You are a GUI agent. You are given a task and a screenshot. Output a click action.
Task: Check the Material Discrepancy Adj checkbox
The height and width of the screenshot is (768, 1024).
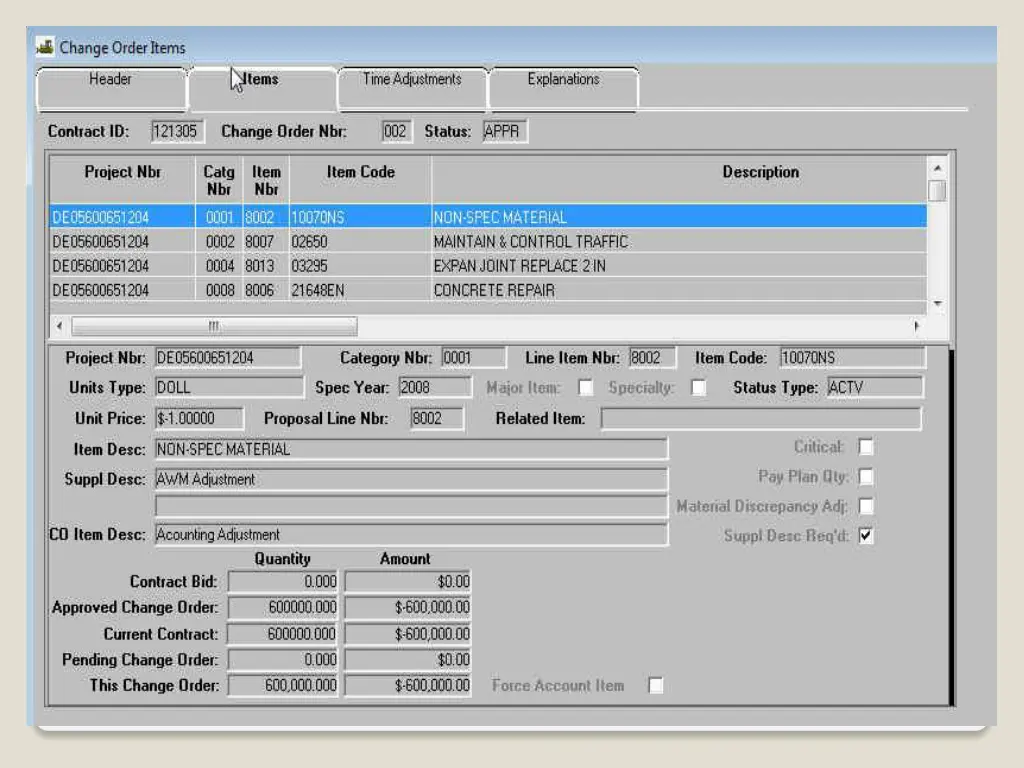[866, 506]
